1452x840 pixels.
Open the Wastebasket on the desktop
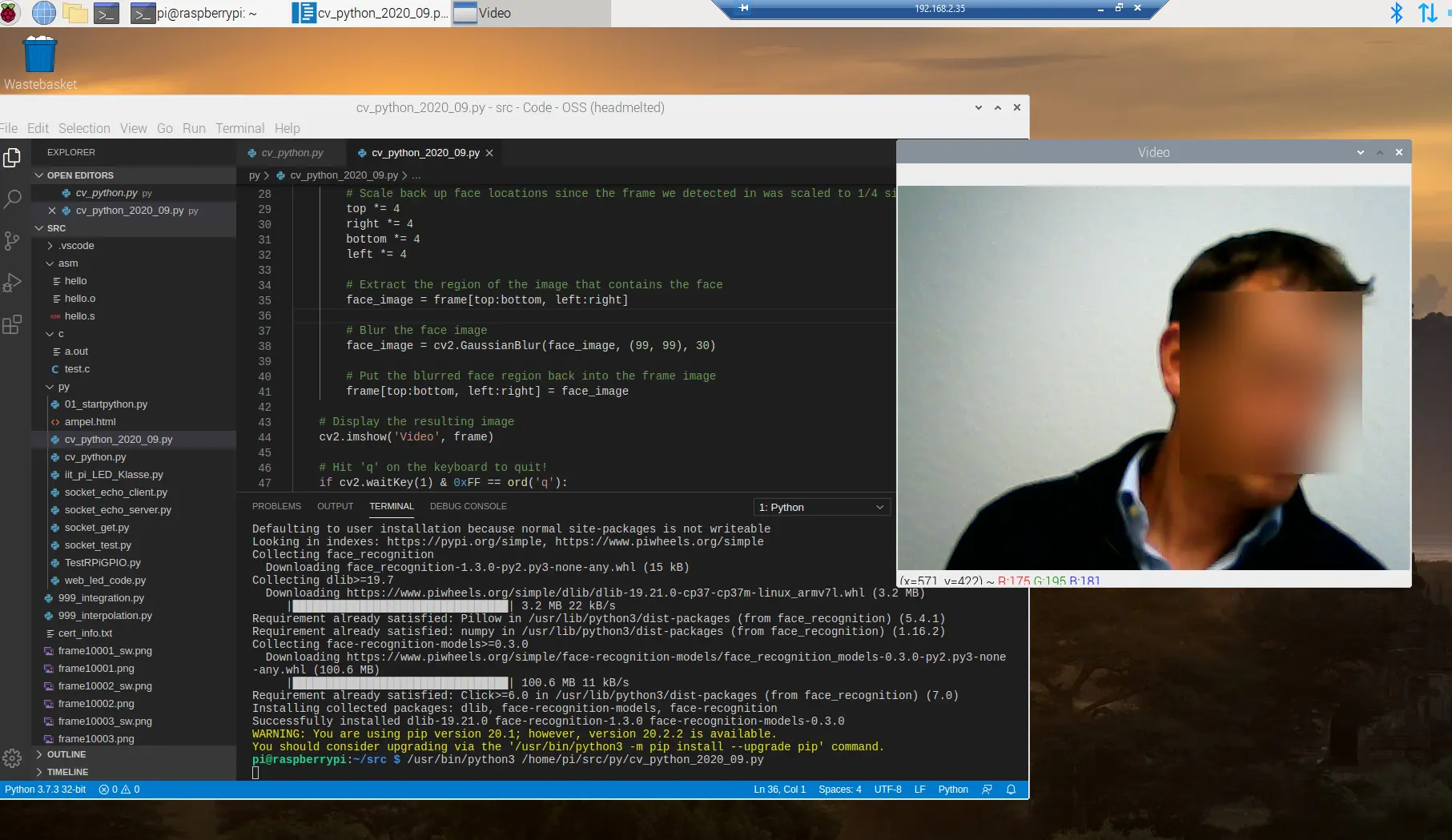[38, 54]
